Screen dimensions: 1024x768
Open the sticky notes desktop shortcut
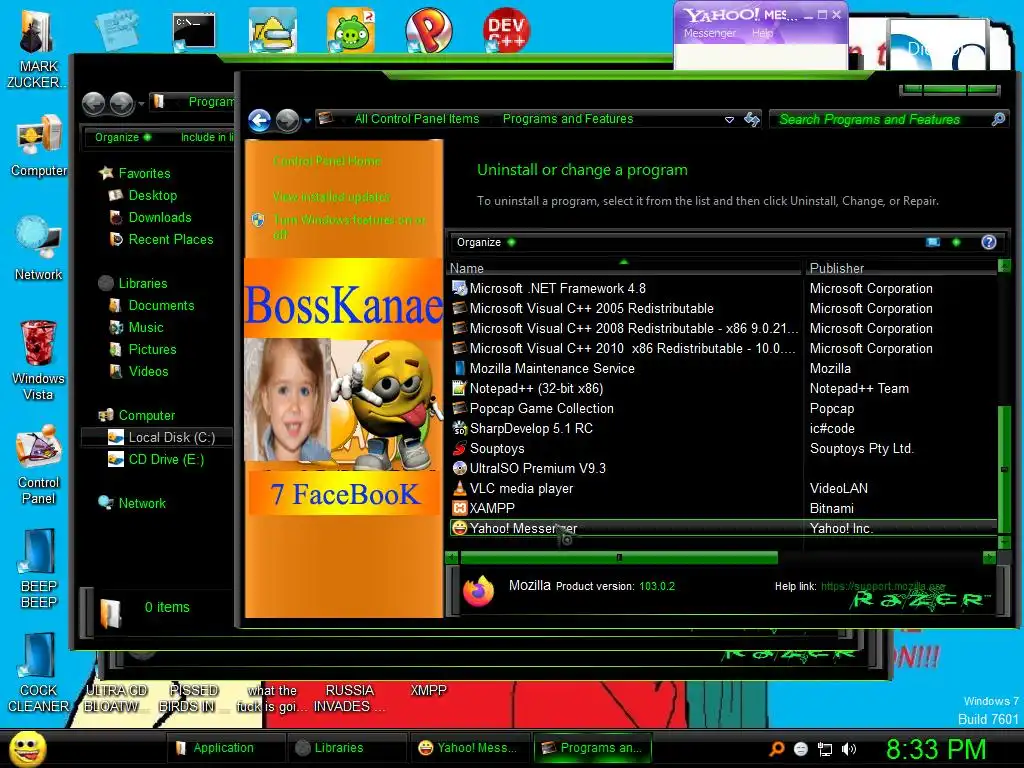116,30
